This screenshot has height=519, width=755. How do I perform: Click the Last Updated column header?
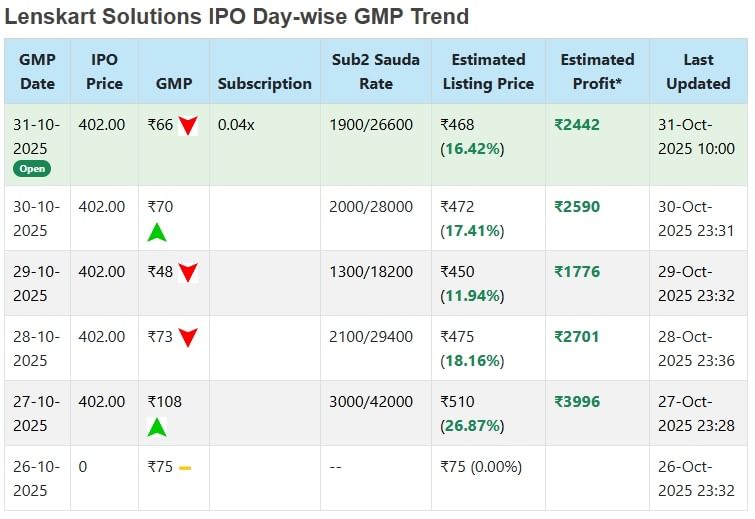click(x=698, y=71)
